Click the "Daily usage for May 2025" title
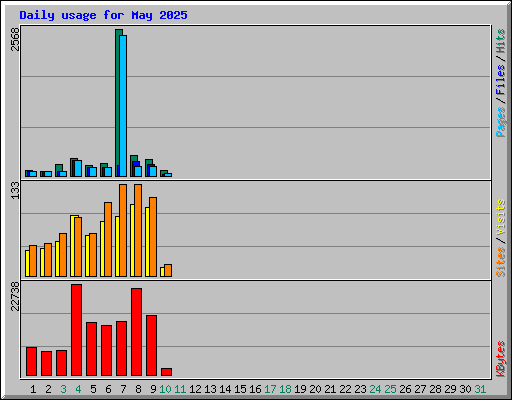Viewport: 512px width, 400px height. coord(103,15)
